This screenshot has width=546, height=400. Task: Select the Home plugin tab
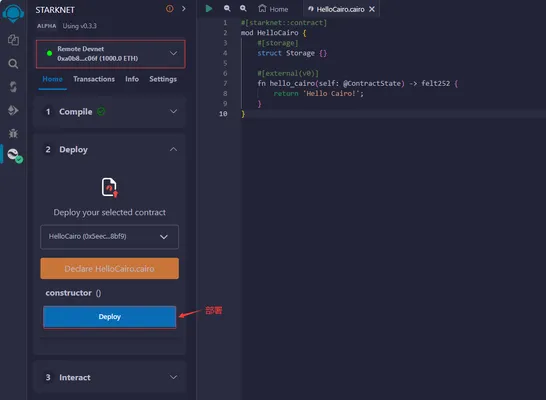tap(53, 79)
